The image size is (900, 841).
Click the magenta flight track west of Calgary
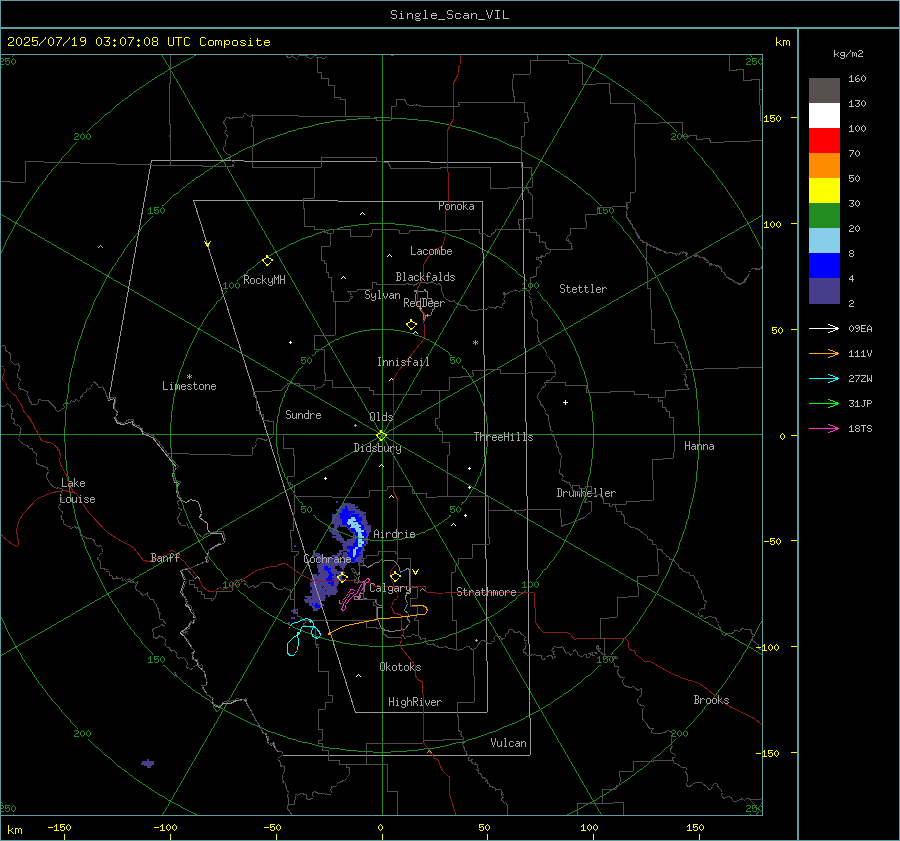(354, 595)
